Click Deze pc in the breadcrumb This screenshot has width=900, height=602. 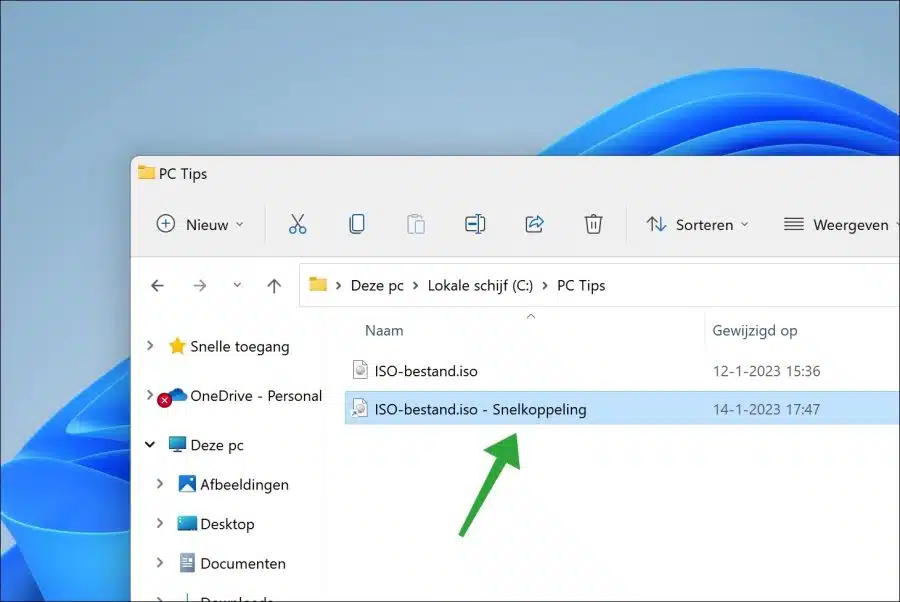click(x=377, y=285)
